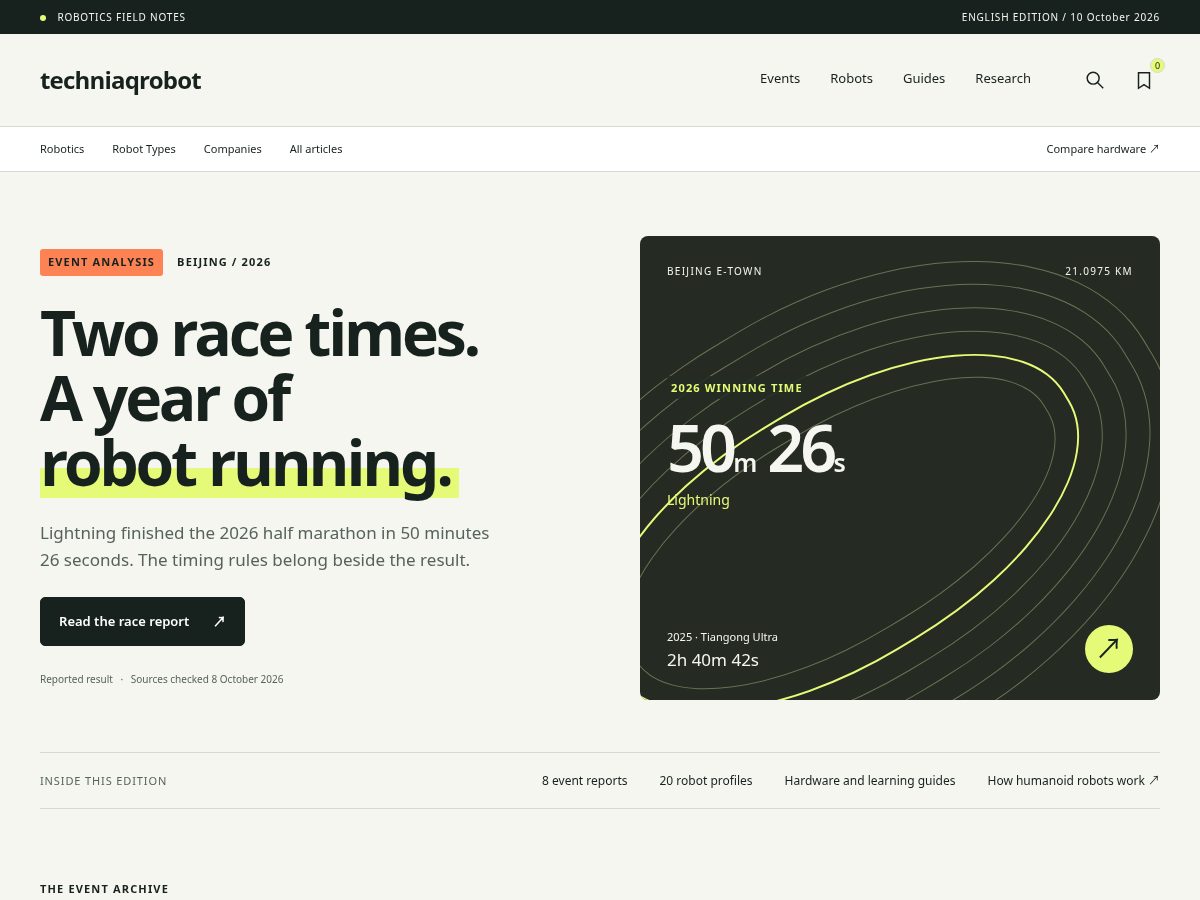Screen dimensions: 1200x900
Task: Select All articles in the sub navigation
Action: click(316, 149)
